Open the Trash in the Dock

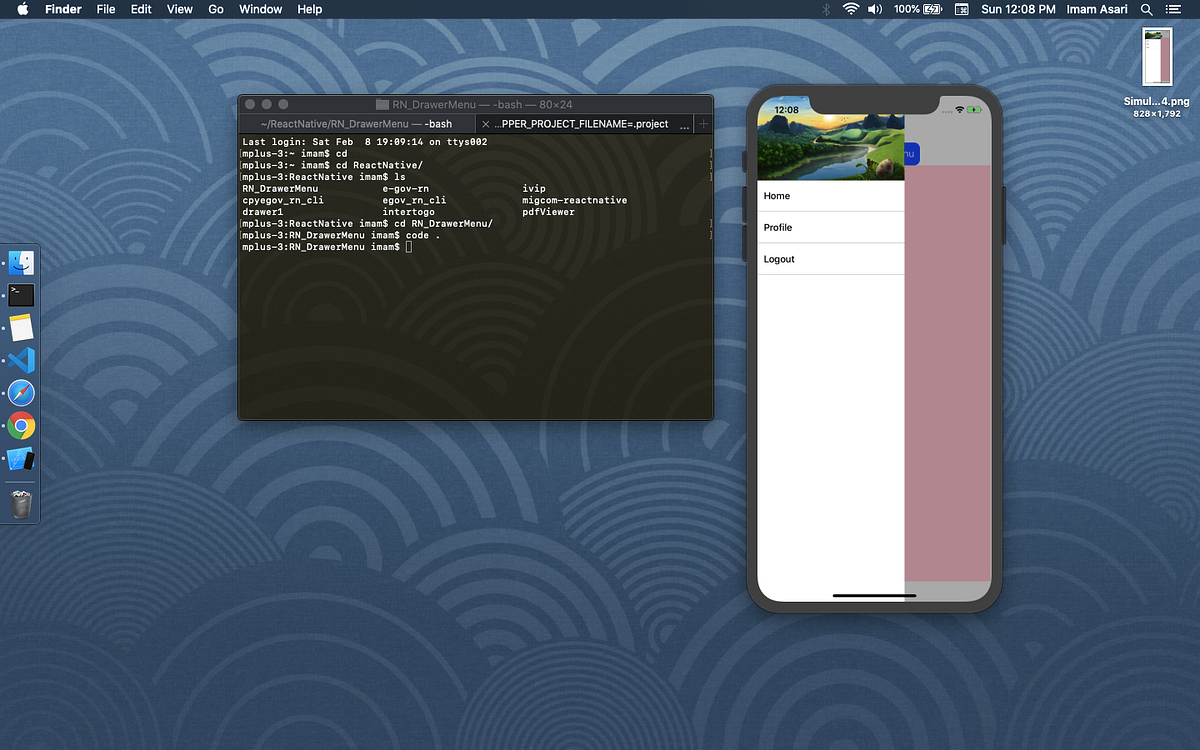coord(22,505)
